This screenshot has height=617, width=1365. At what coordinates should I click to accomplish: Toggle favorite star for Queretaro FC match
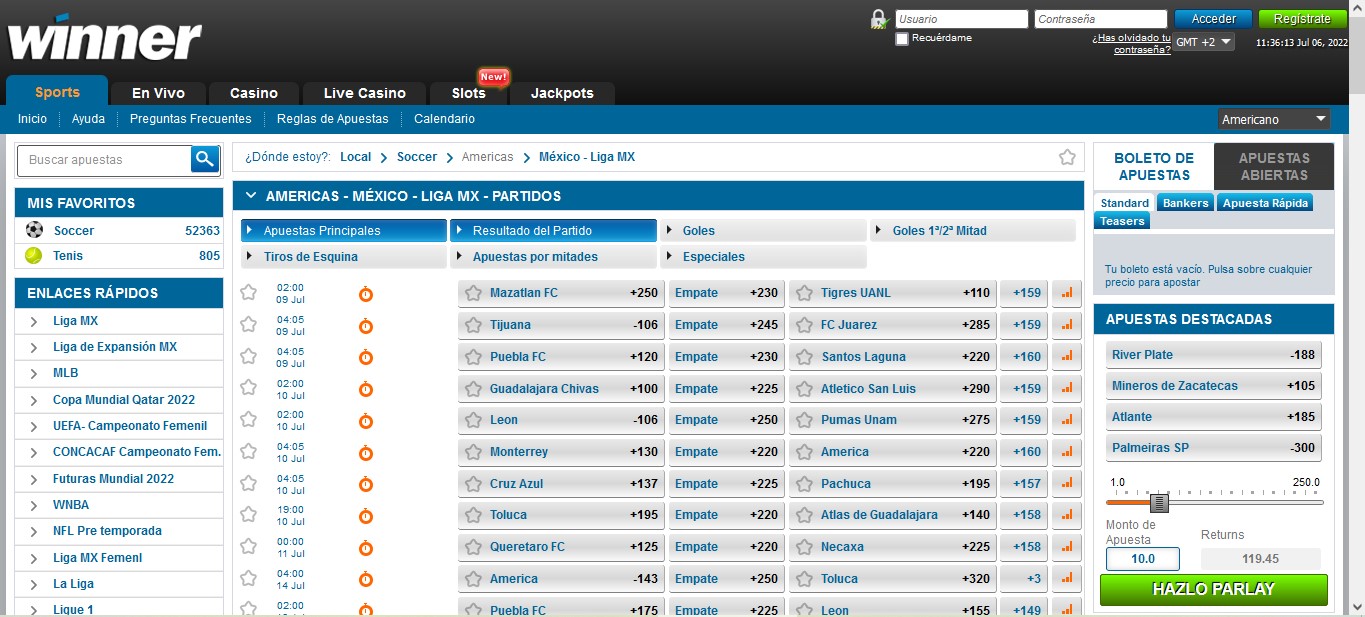point(249,547)
